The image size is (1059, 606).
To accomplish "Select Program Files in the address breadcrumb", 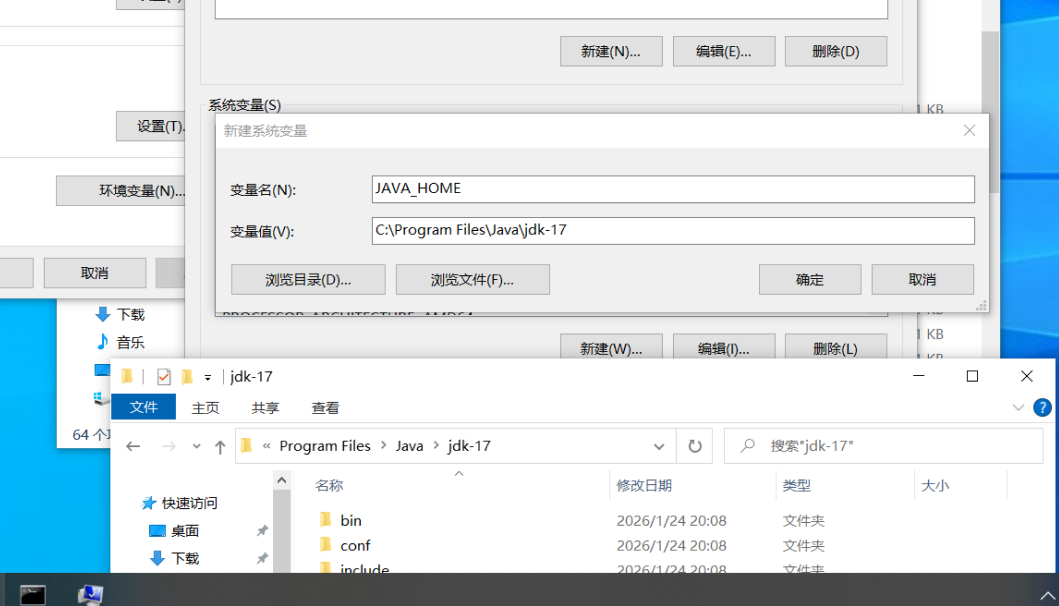I will [x=325, y=446].
